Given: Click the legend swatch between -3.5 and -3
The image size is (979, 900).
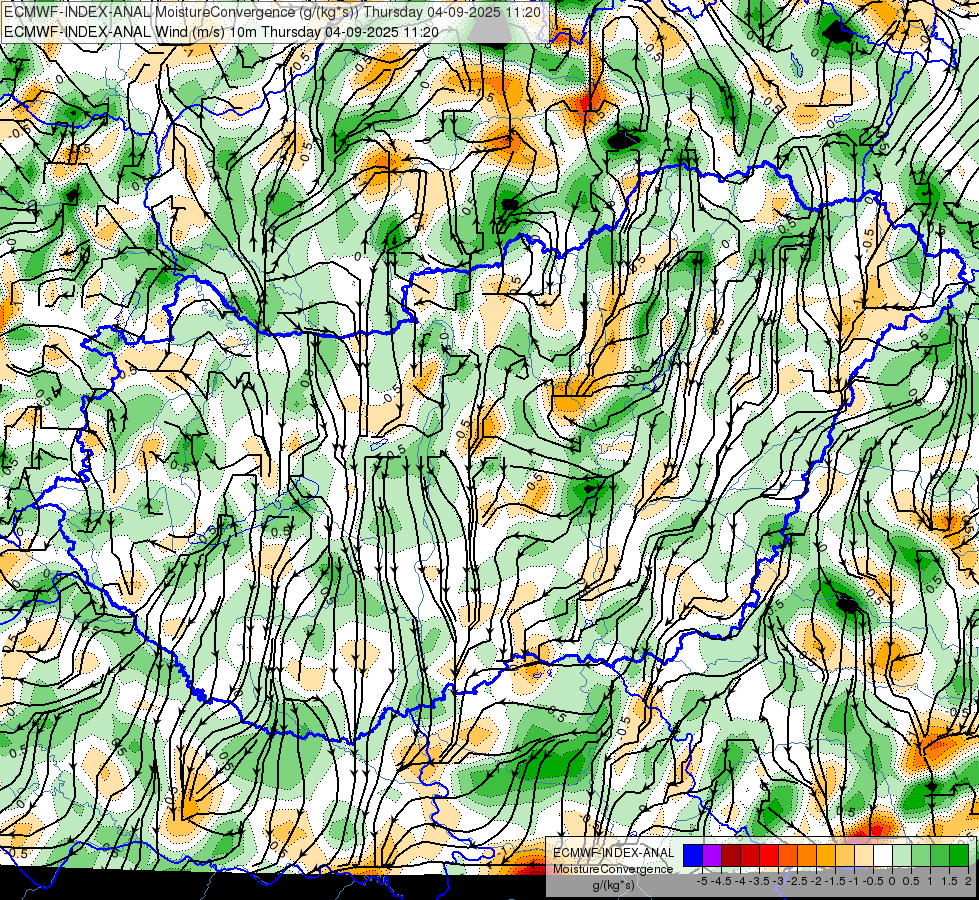Looking at the screenshot, I should point(769,855).
